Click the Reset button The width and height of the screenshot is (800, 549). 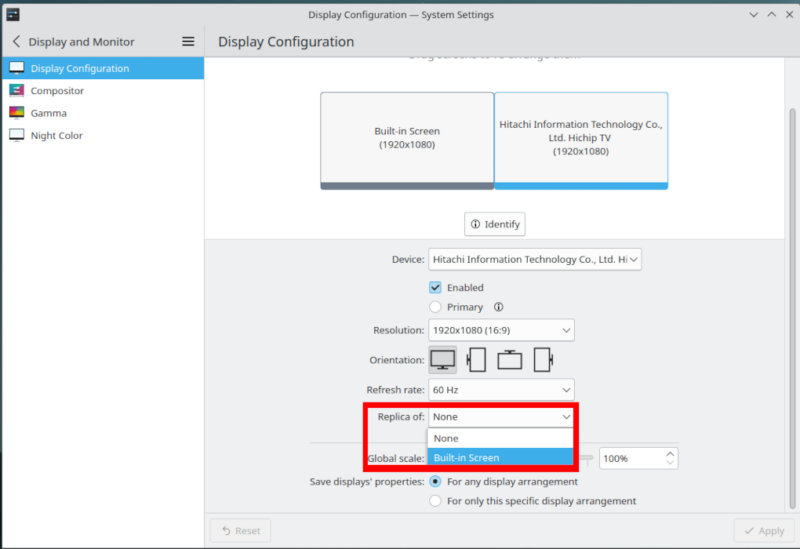(241, 531)
